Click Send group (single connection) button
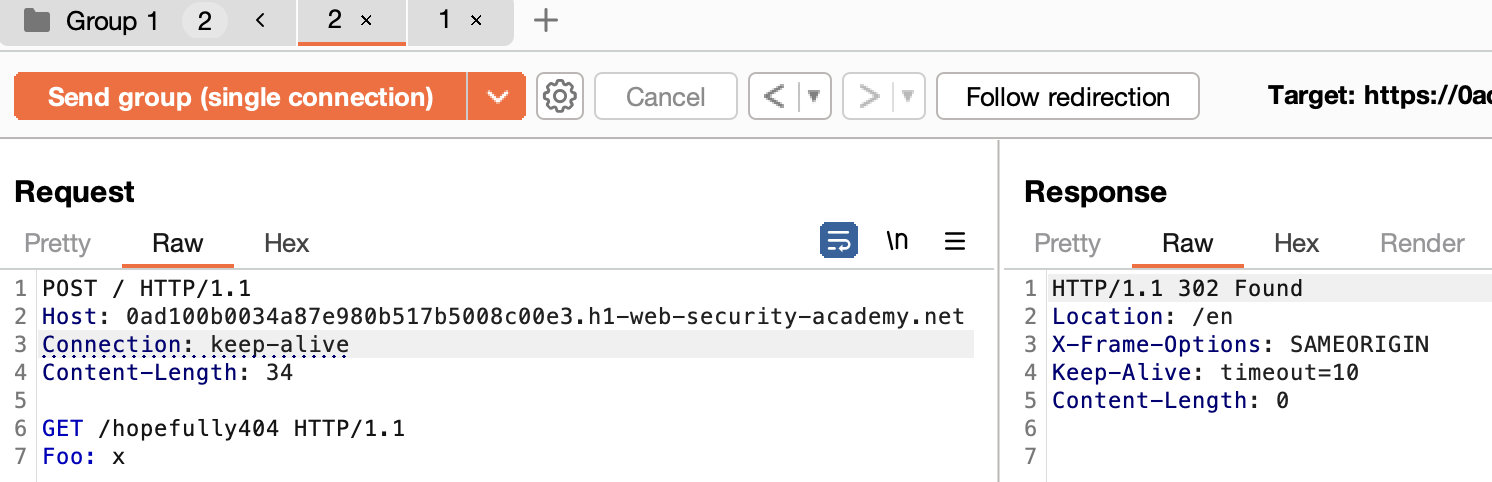Viewport: 1492px width, 482px height. pyautogui.click(x=240, y=97)
